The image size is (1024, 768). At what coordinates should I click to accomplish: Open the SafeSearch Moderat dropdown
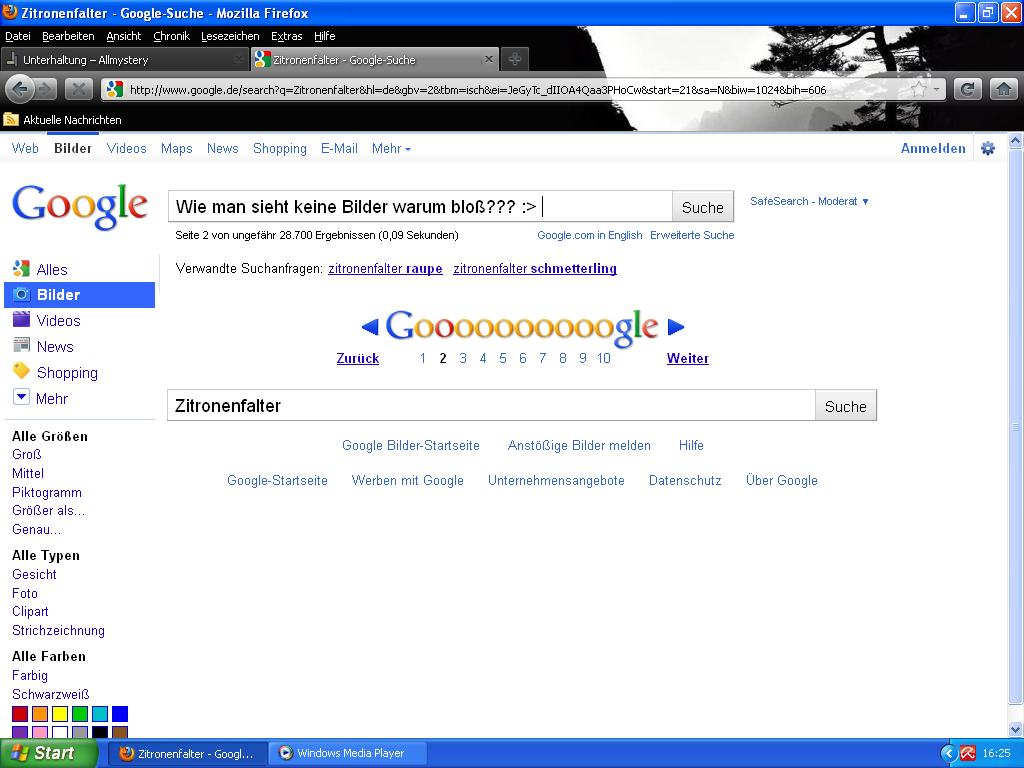[809, 201]
